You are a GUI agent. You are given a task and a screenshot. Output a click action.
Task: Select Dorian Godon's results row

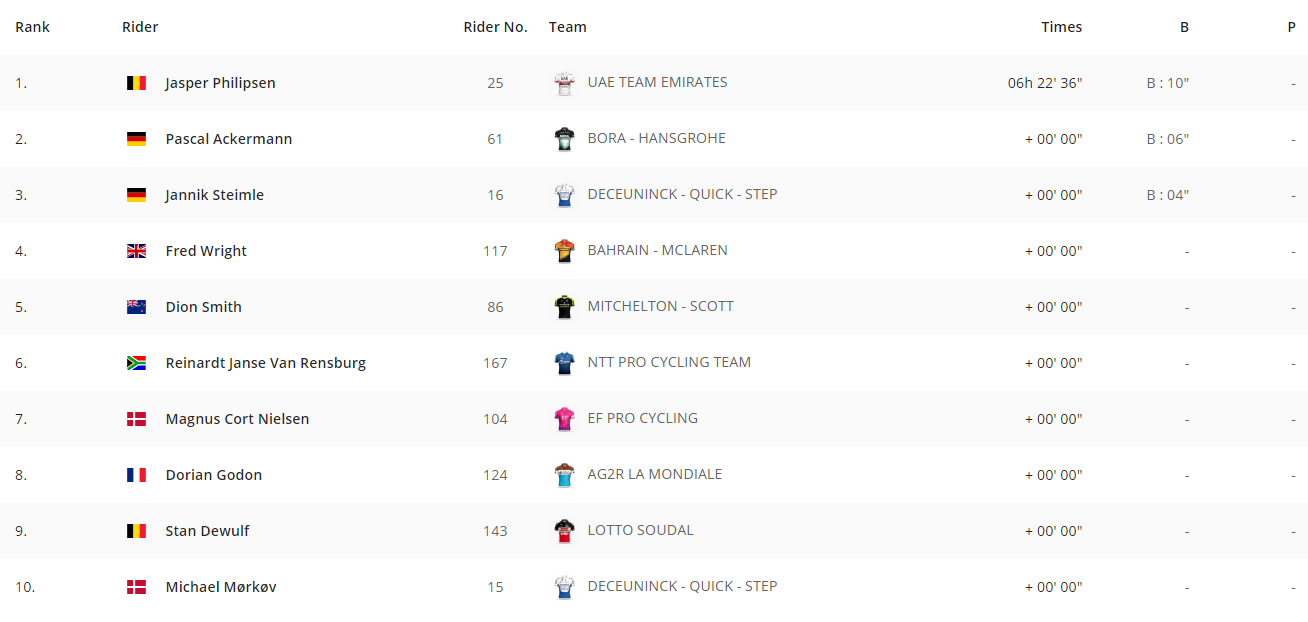[x=654, y=475]
